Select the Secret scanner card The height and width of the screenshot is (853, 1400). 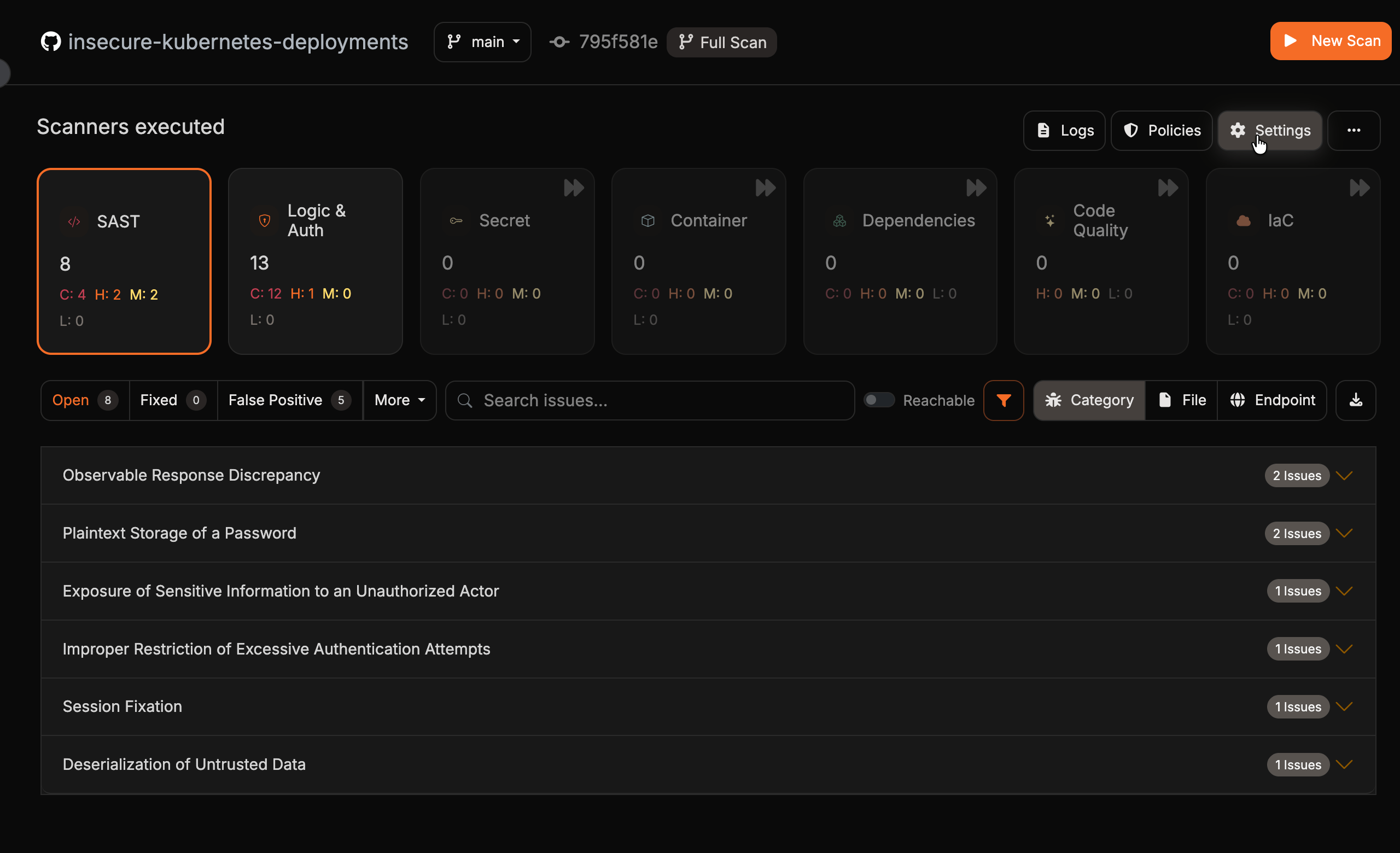coord(507,261)
